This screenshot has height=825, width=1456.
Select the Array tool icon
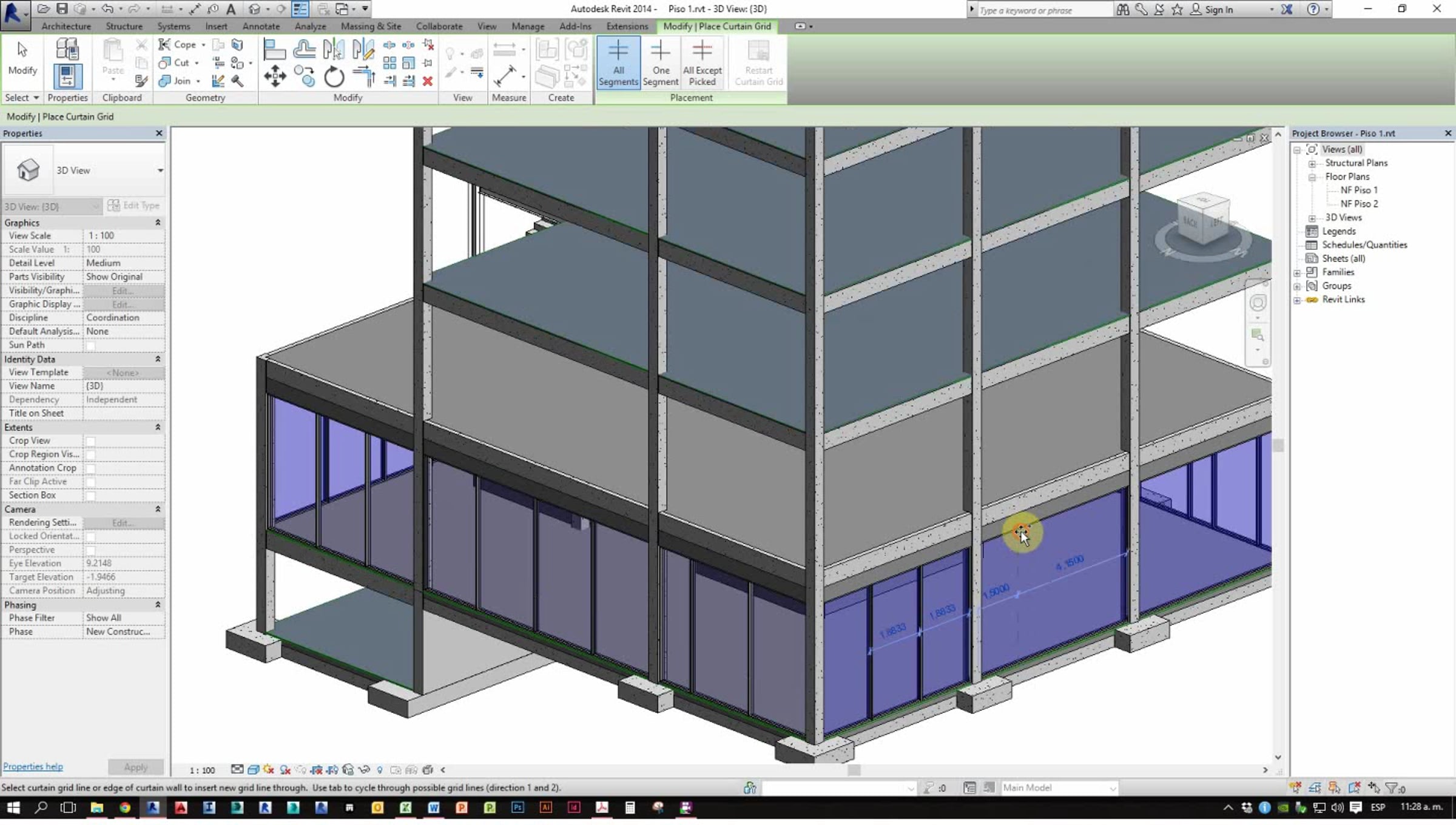389,63
